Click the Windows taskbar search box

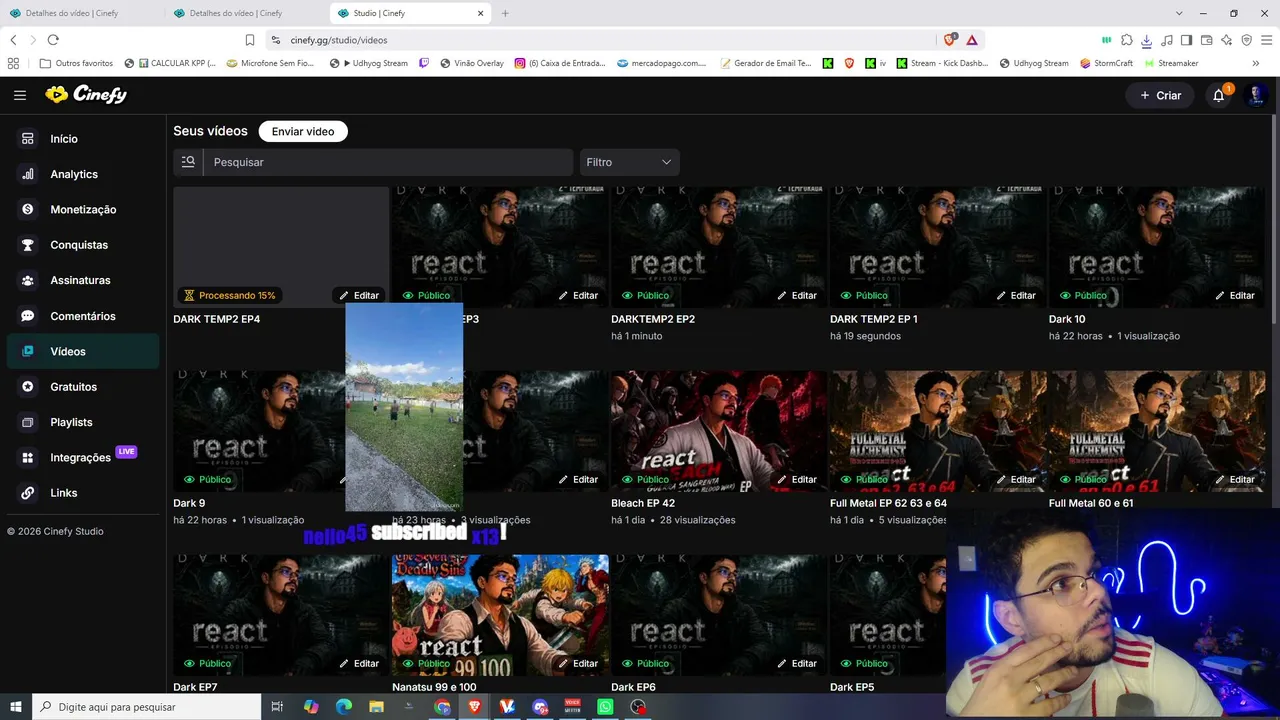(x=147, y=707)
